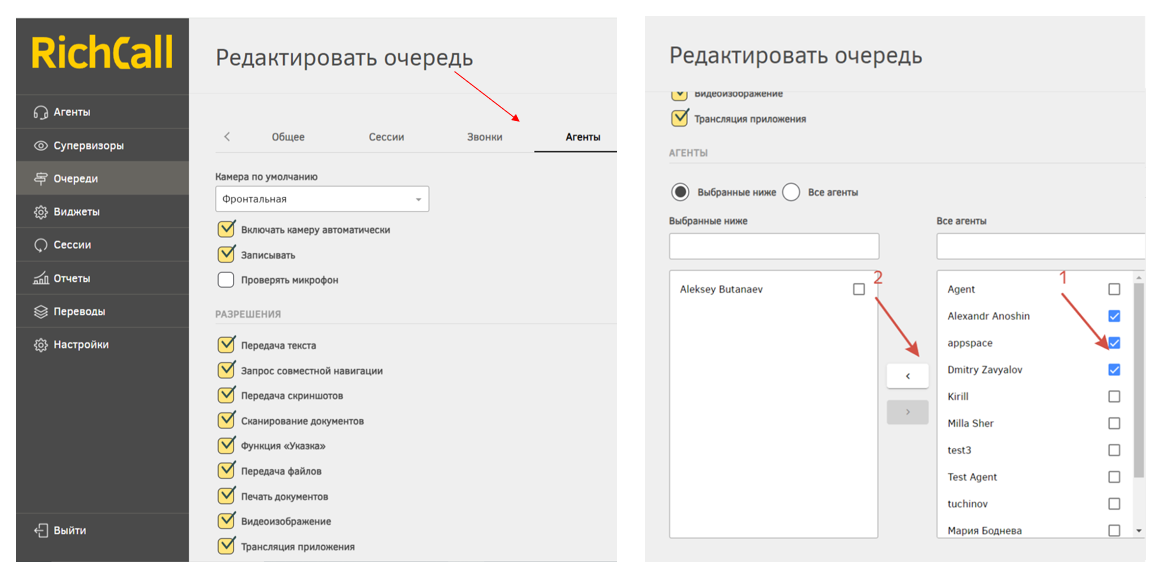
Task: Click the Все агенты search field
Action: pyautogui.click(x=1040, y=246)
